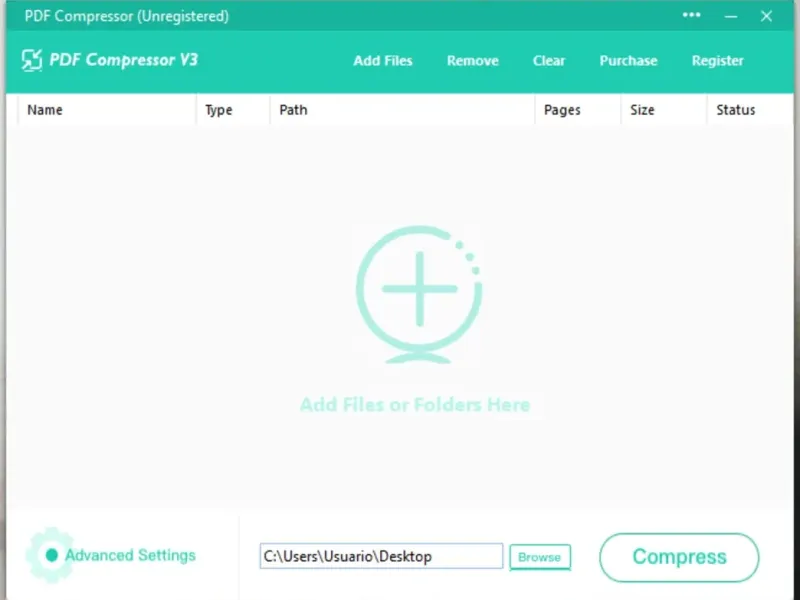Open the Register option

click(x=717, y=61)
